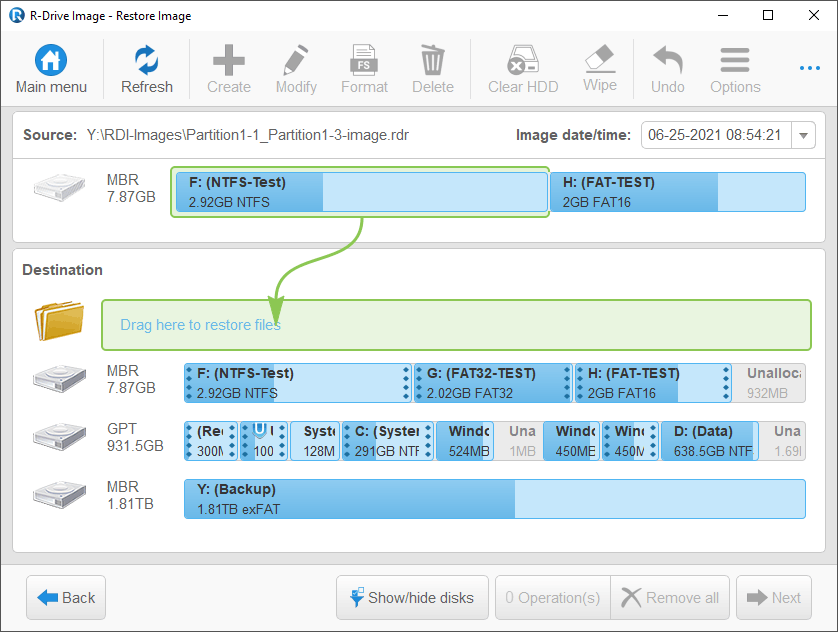Click the Undo arrow icon
This screenshot has width=838, height=632.
click(668, 61)
